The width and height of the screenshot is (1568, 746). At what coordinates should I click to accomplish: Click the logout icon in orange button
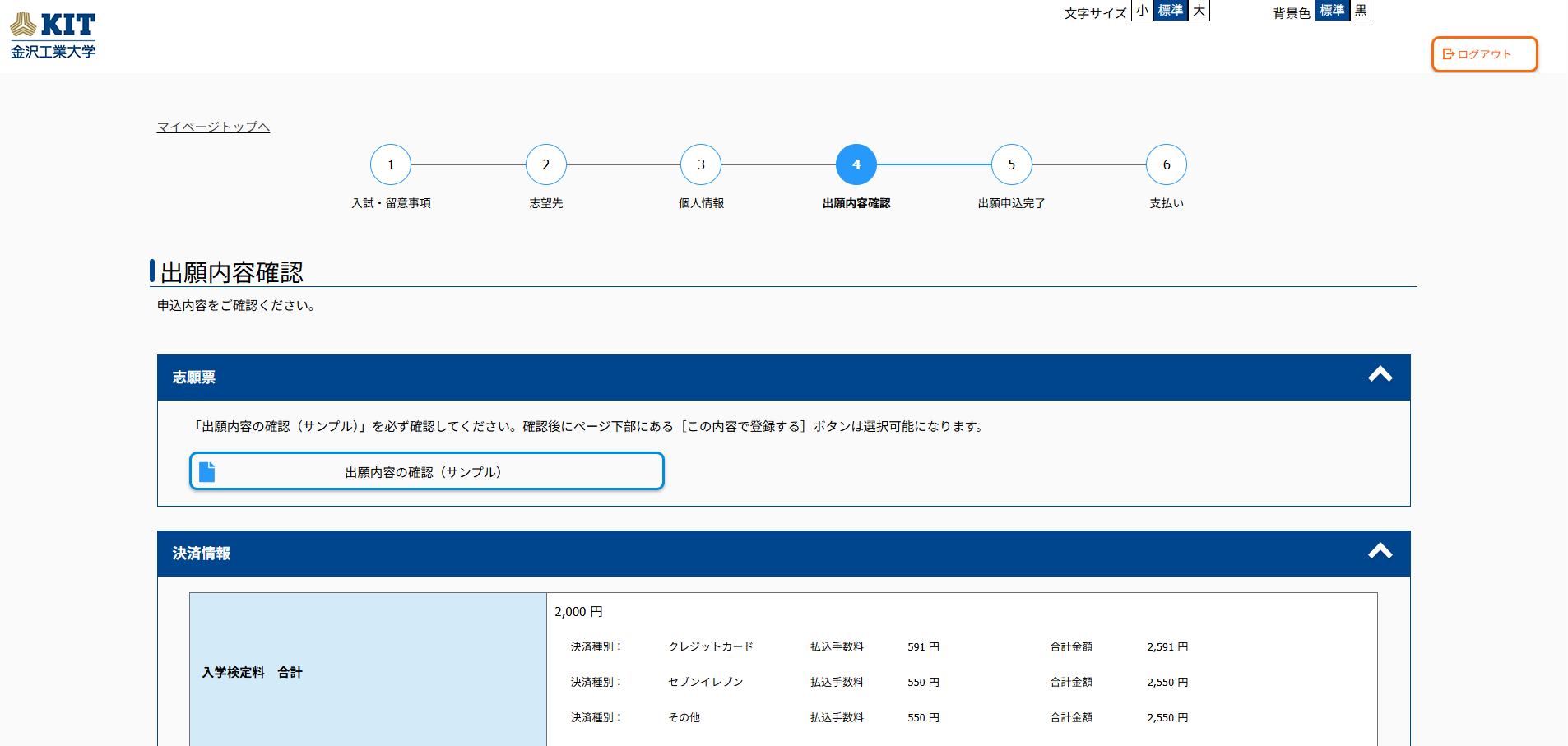1448,54
